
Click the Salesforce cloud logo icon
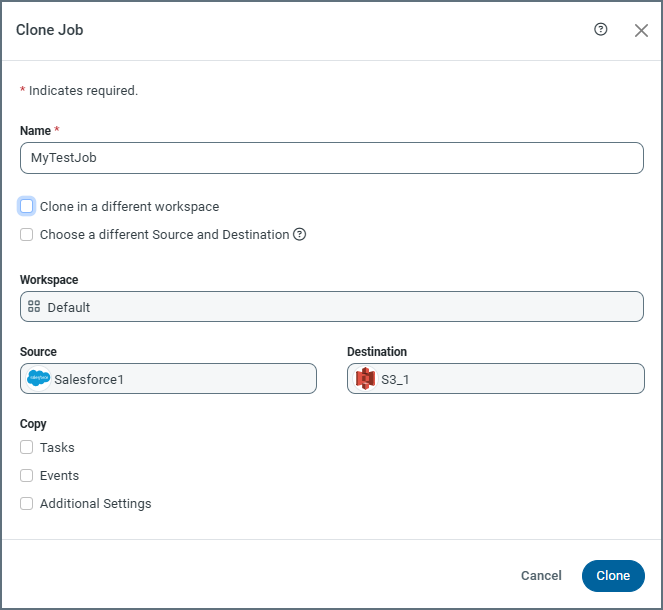pos(39,379)
